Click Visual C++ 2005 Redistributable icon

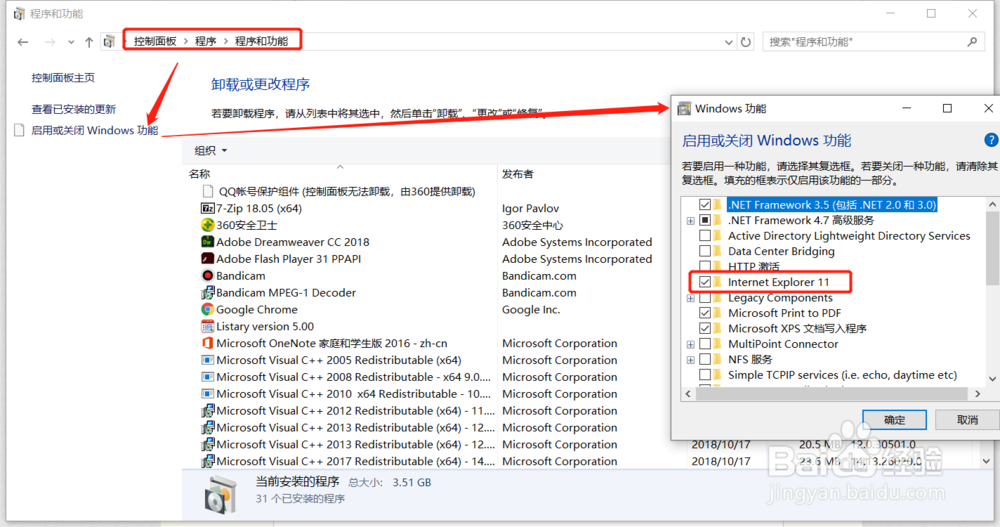pos(207,360)
